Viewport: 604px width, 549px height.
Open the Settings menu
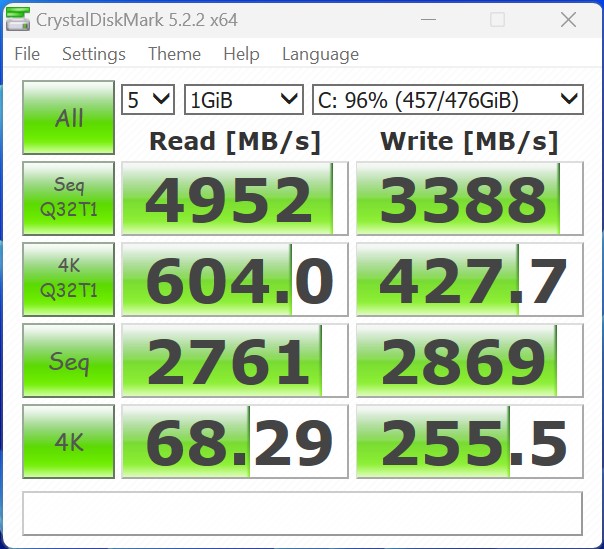click(94, 54)
